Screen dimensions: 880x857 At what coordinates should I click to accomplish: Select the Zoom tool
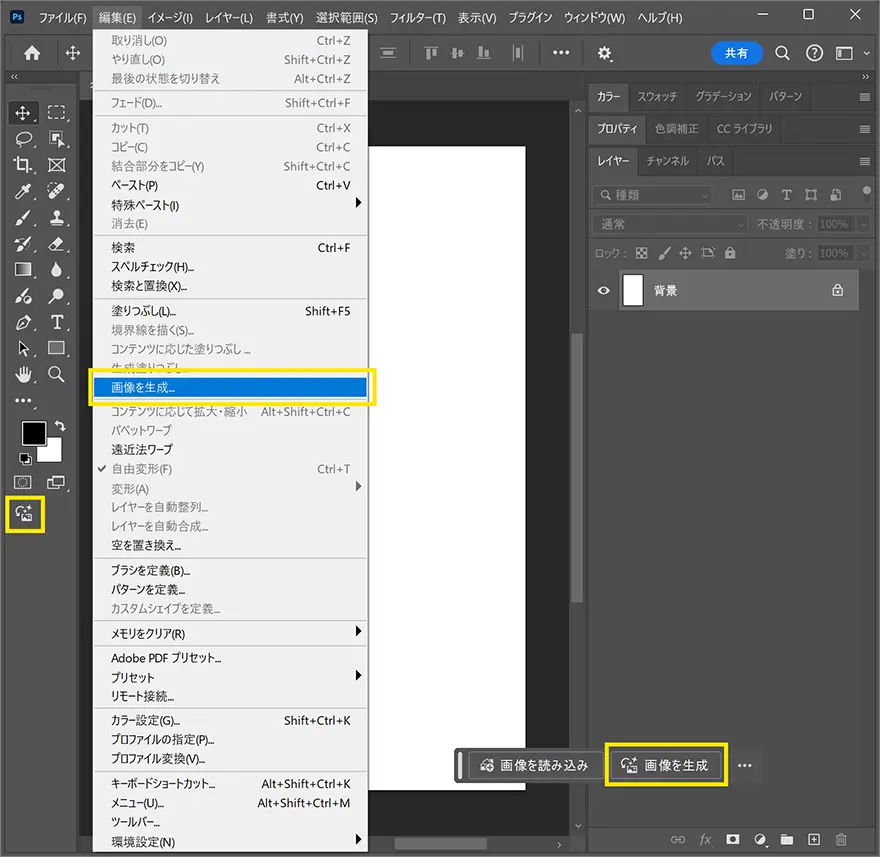tap(56, 374)
